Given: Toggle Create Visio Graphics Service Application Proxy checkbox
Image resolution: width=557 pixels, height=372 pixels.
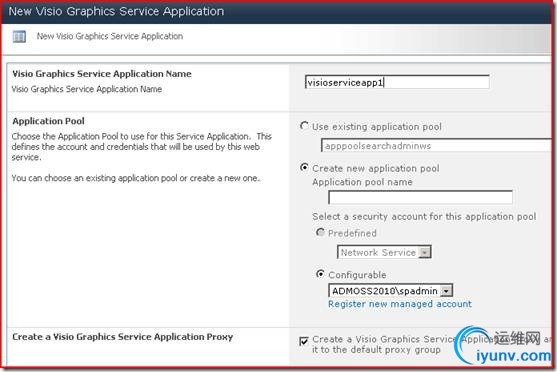Looking at the screenshot, I should 304,341.
